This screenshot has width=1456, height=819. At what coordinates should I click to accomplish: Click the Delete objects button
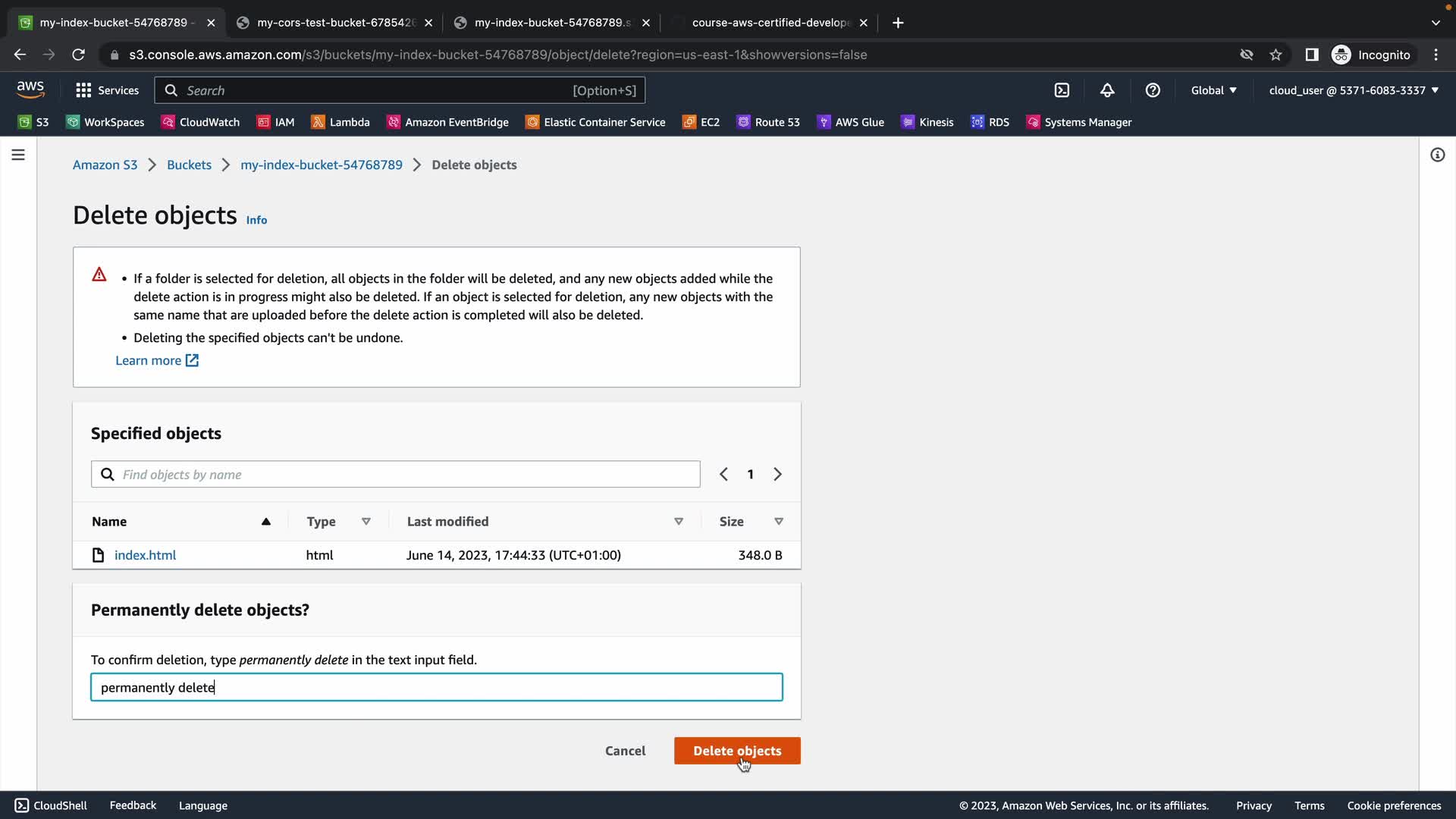click(x=736, y=751)
